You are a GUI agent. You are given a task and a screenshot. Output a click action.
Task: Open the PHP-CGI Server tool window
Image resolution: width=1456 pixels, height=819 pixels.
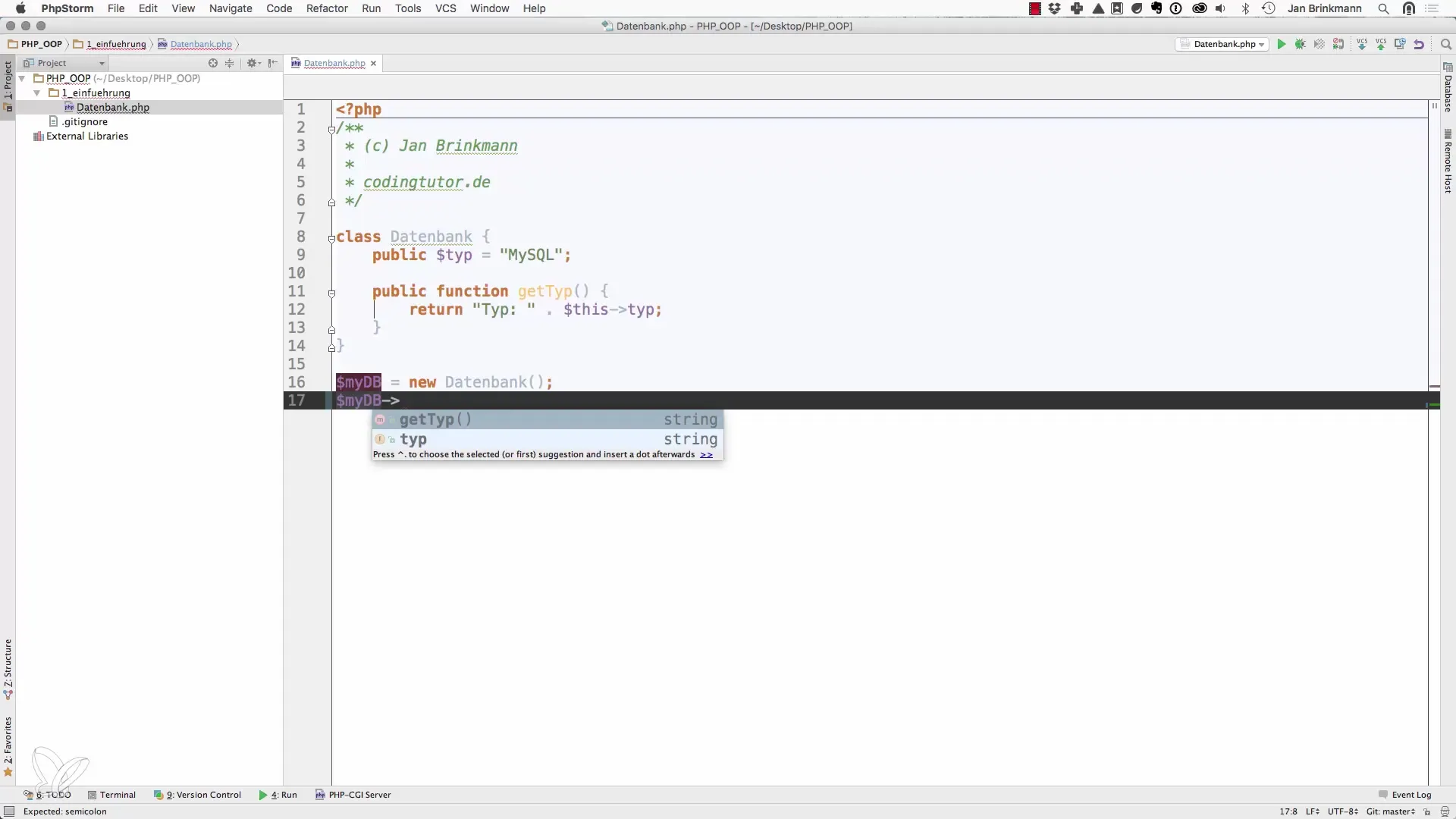(x=353, y=795)
